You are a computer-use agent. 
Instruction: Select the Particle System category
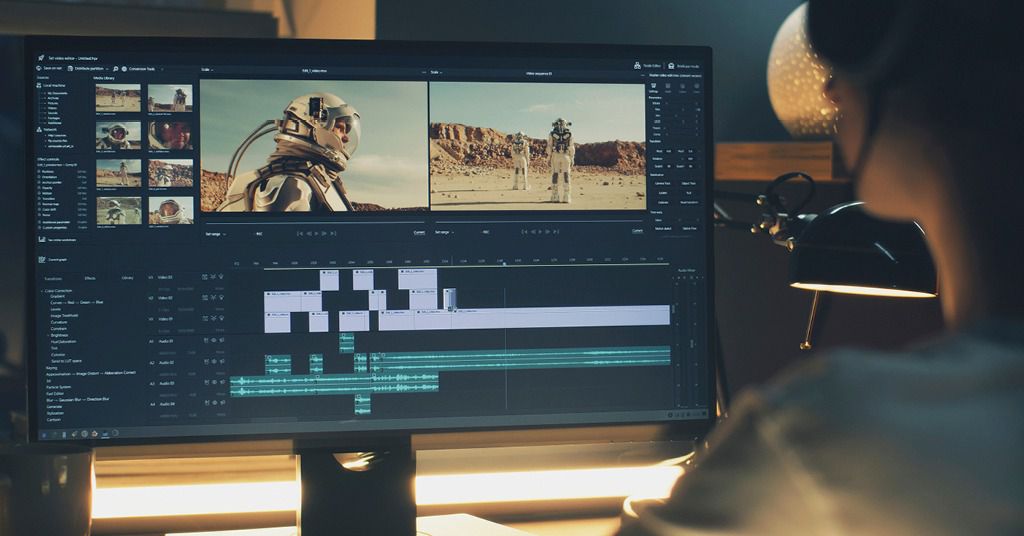tap(58, 387)
